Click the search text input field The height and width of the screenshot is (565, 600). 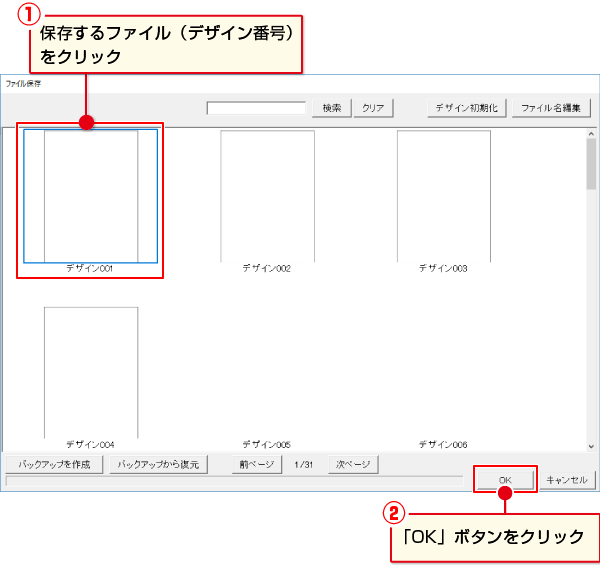pyautogui.click(x=256, y=108)
